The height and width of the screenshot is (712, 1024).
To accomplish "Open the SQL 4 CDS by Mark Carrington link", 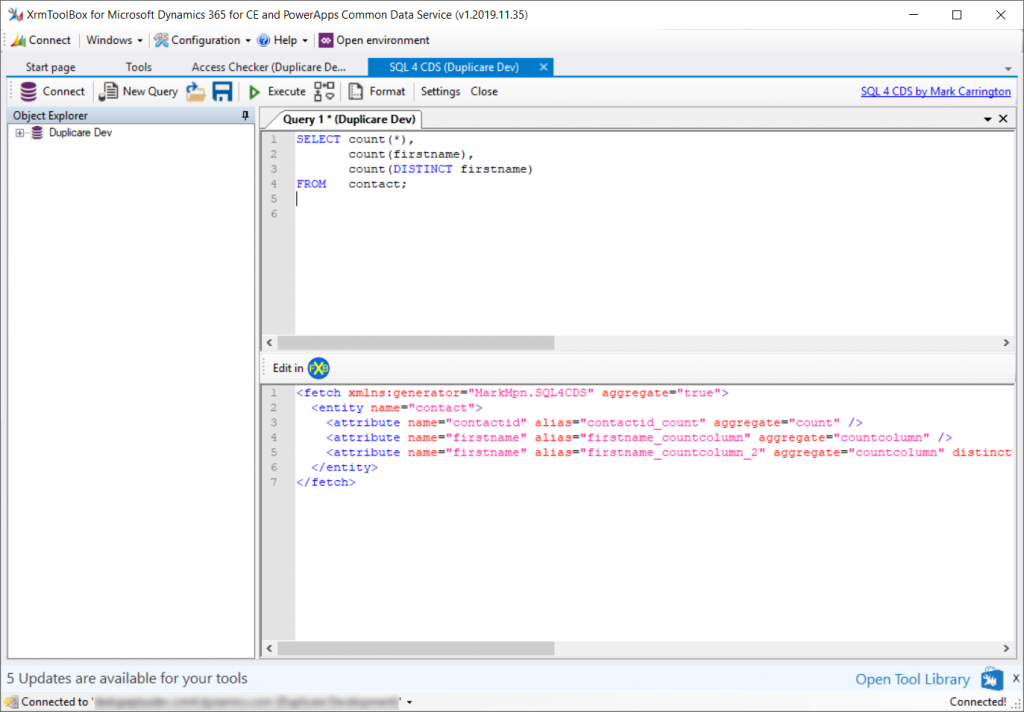I will [x=935, y=91].
